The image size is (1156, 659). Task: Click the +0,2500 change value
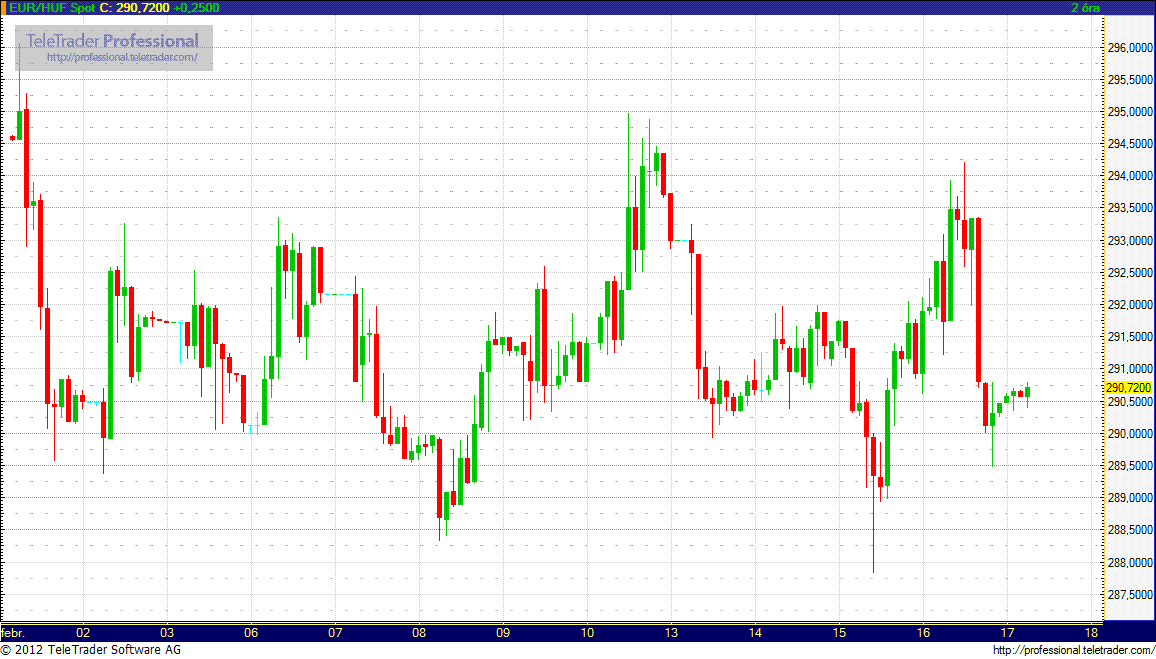195,7
